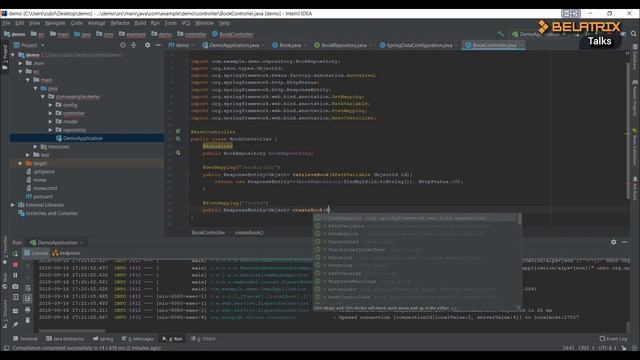Image resolution: width=640 pixels, height=360 pixels.
Task: Toggle Bean Validation right-side tool tab
Action: [x=635, y=148]
